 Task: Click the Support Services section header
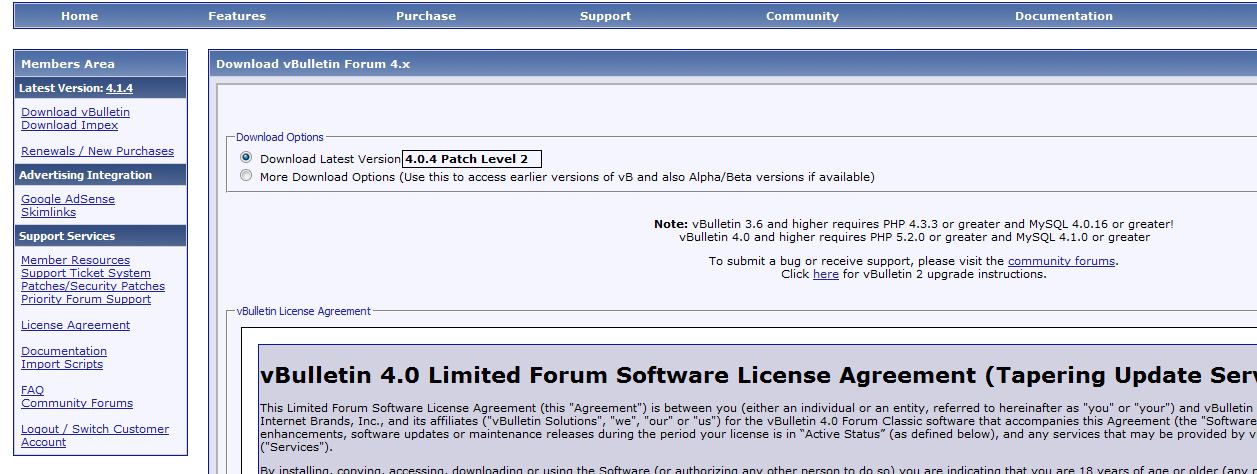100,236
